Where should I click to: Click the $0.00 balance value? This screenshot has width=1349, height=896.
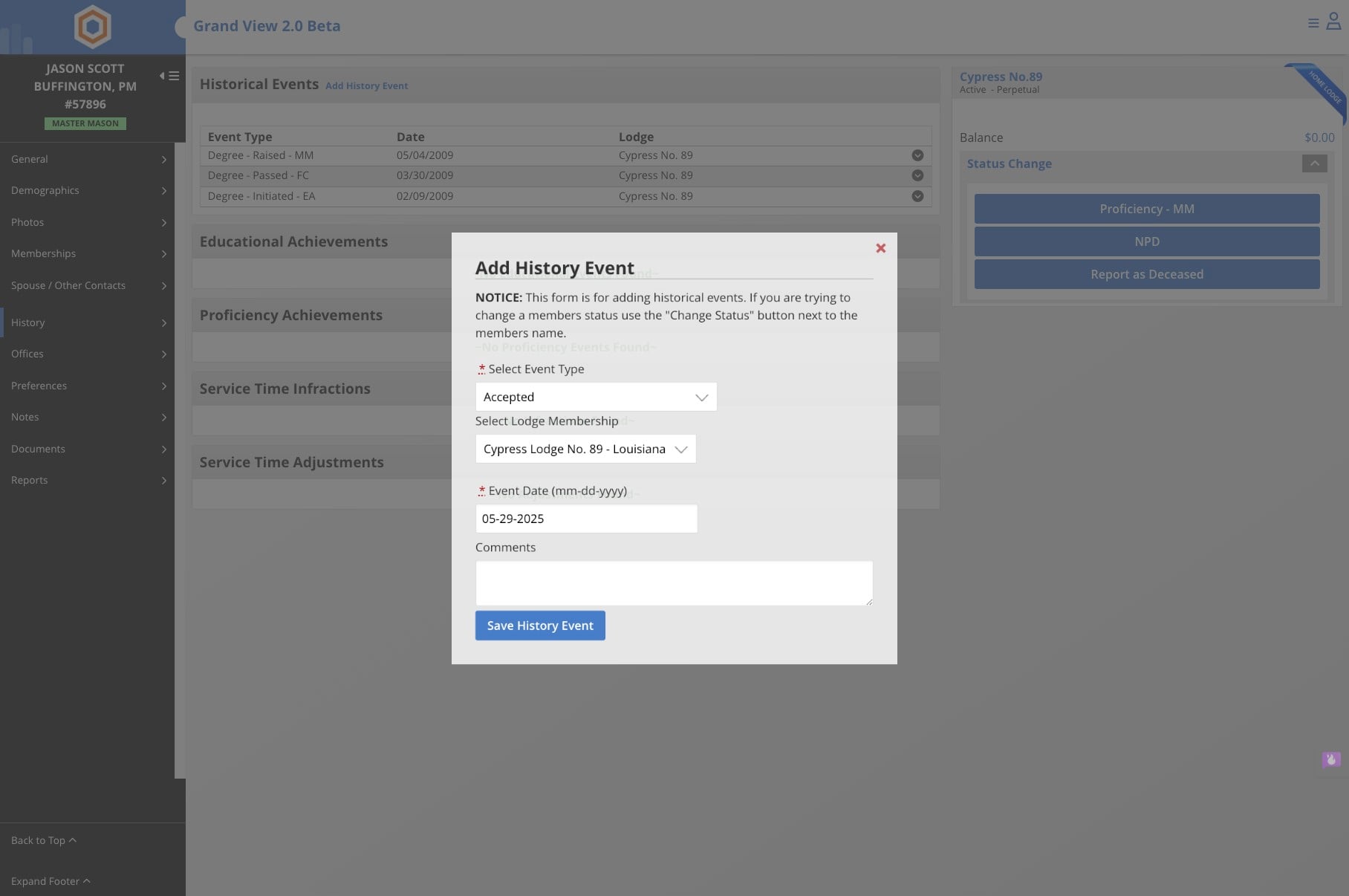coord(1319,137)
